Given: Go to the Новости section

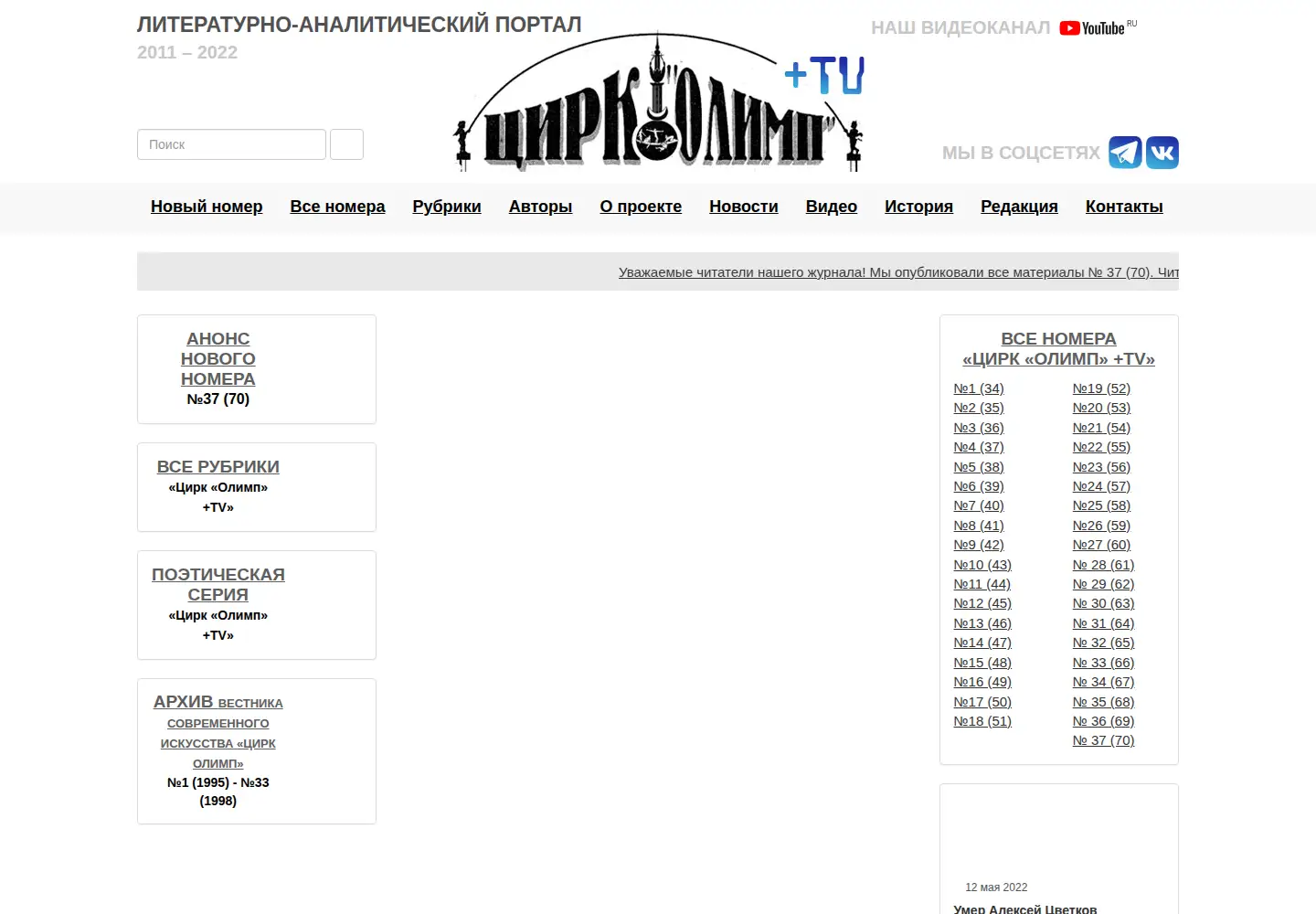Looking at the screenshot, I should point(744,207).
